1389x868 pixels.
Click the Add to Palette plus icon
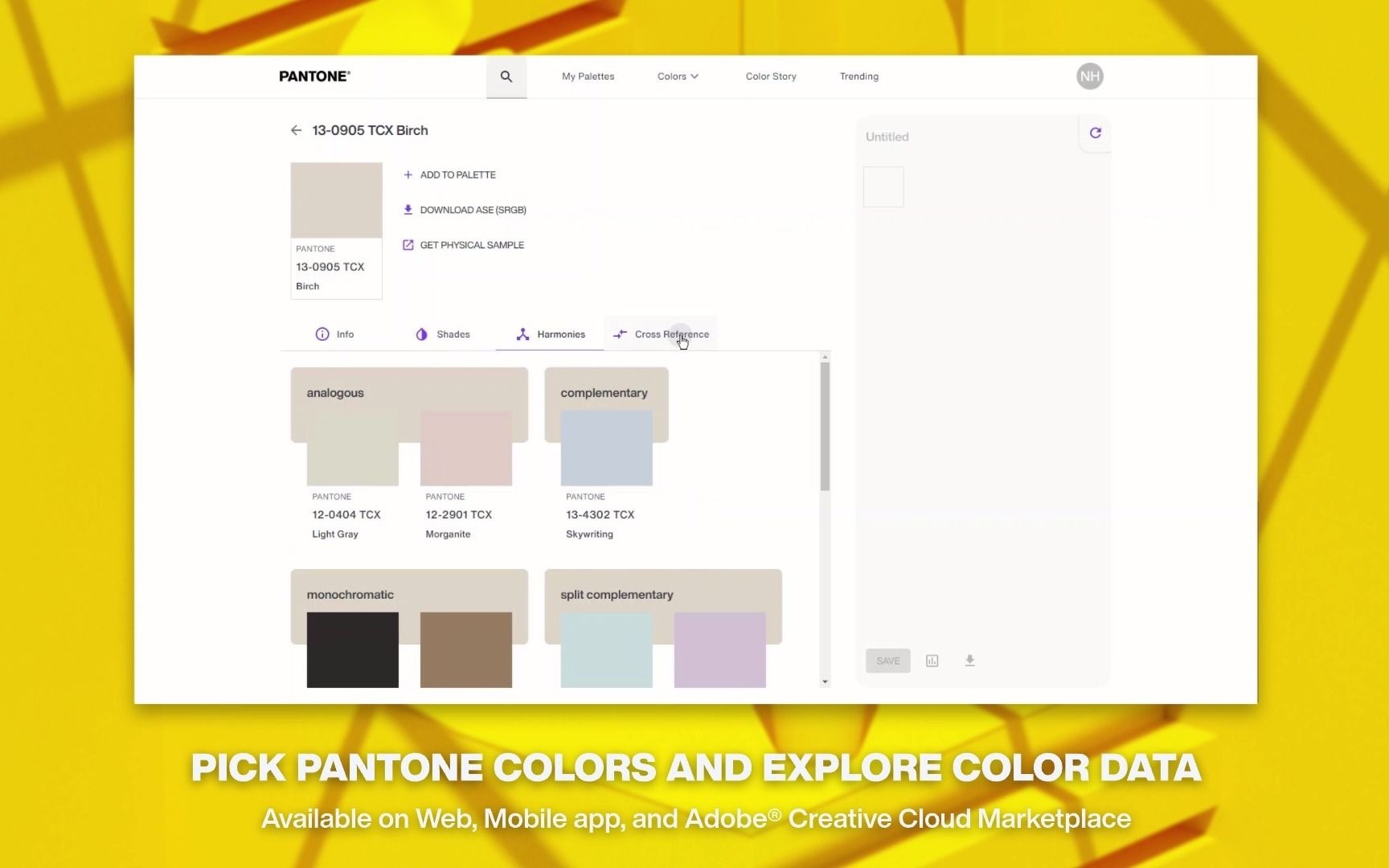(408, 174)
